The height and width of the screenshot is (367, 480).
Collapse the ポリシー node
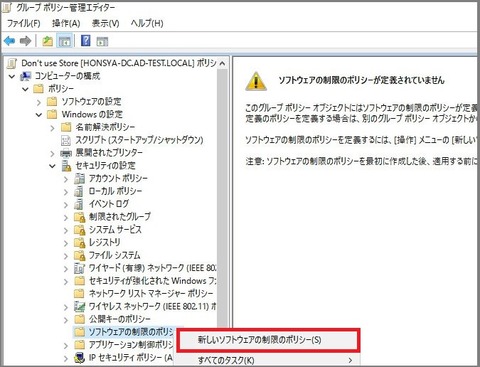25,89
